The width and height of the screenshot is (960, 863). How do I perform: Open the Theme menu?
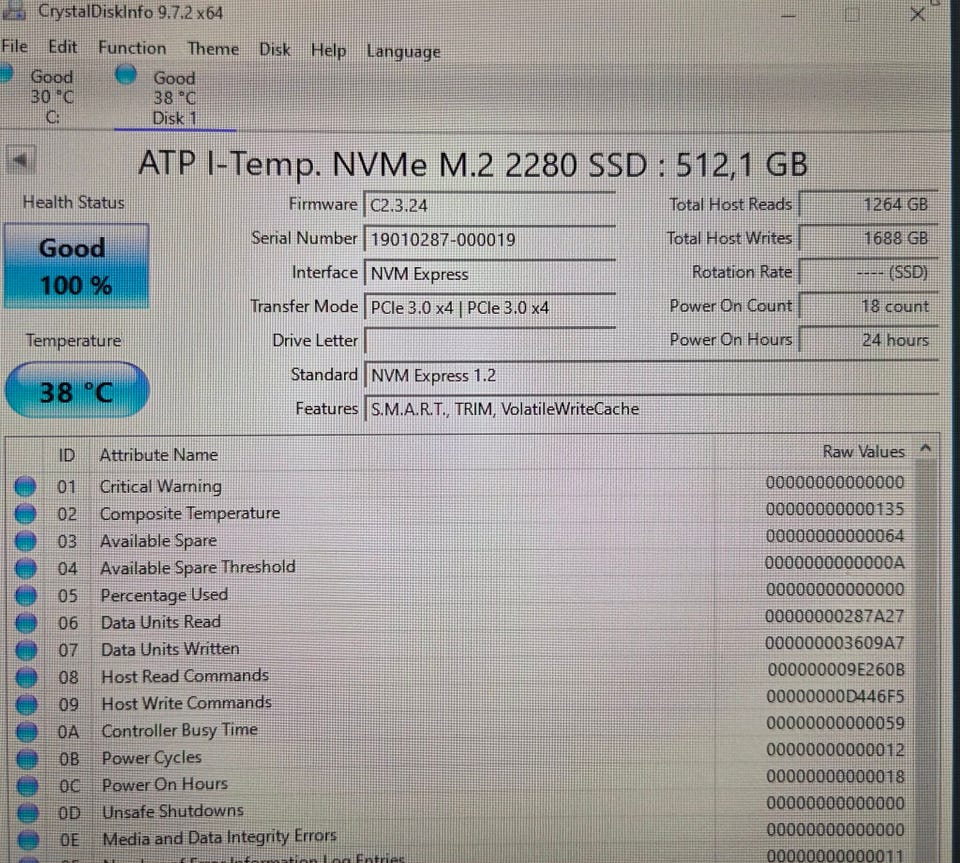pos(213,48)
